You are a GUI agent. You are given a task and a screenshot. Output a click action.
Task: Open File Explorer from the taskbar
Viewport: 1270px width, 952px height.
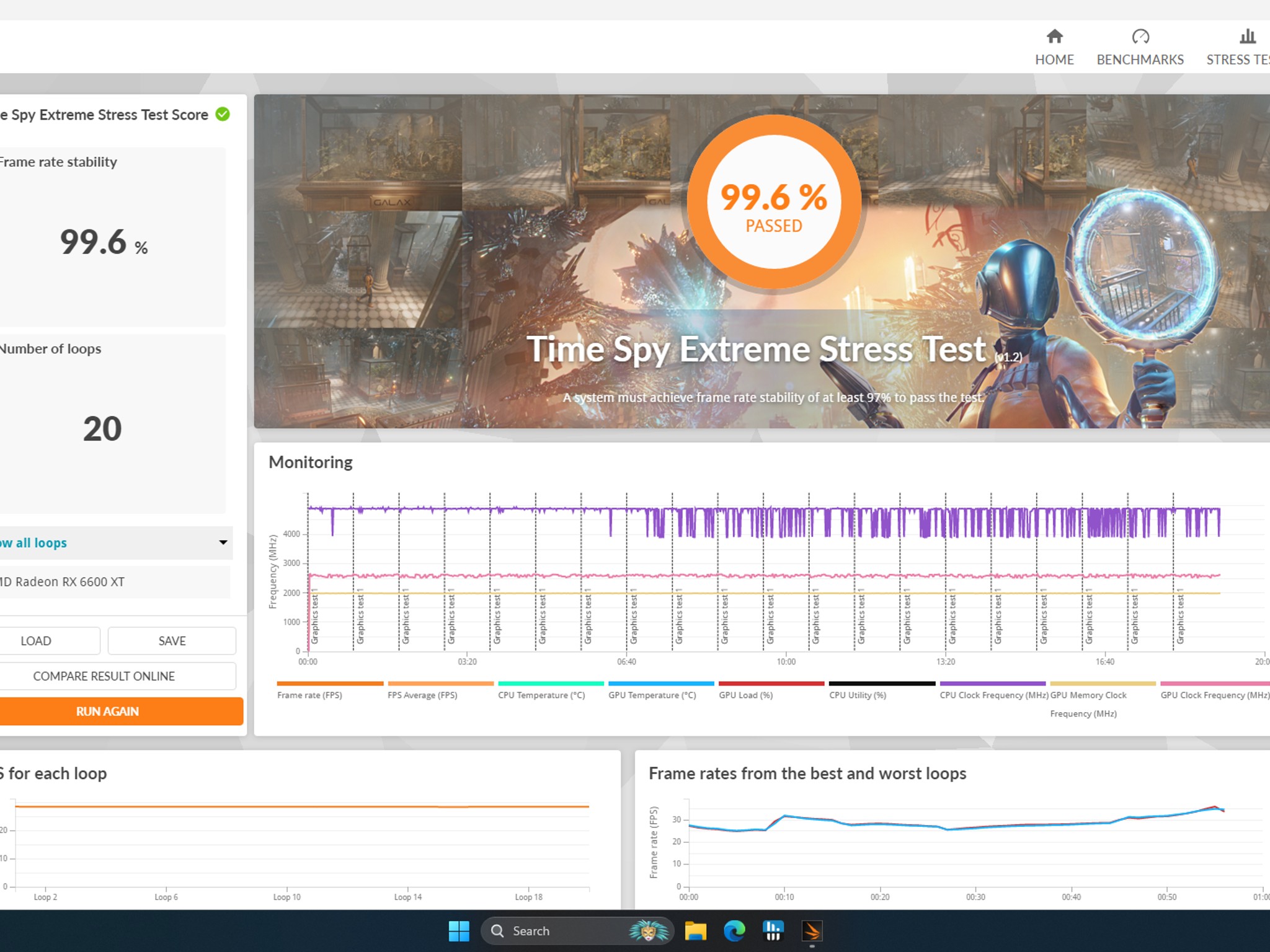pyautogui.click(x=695, y=930)
